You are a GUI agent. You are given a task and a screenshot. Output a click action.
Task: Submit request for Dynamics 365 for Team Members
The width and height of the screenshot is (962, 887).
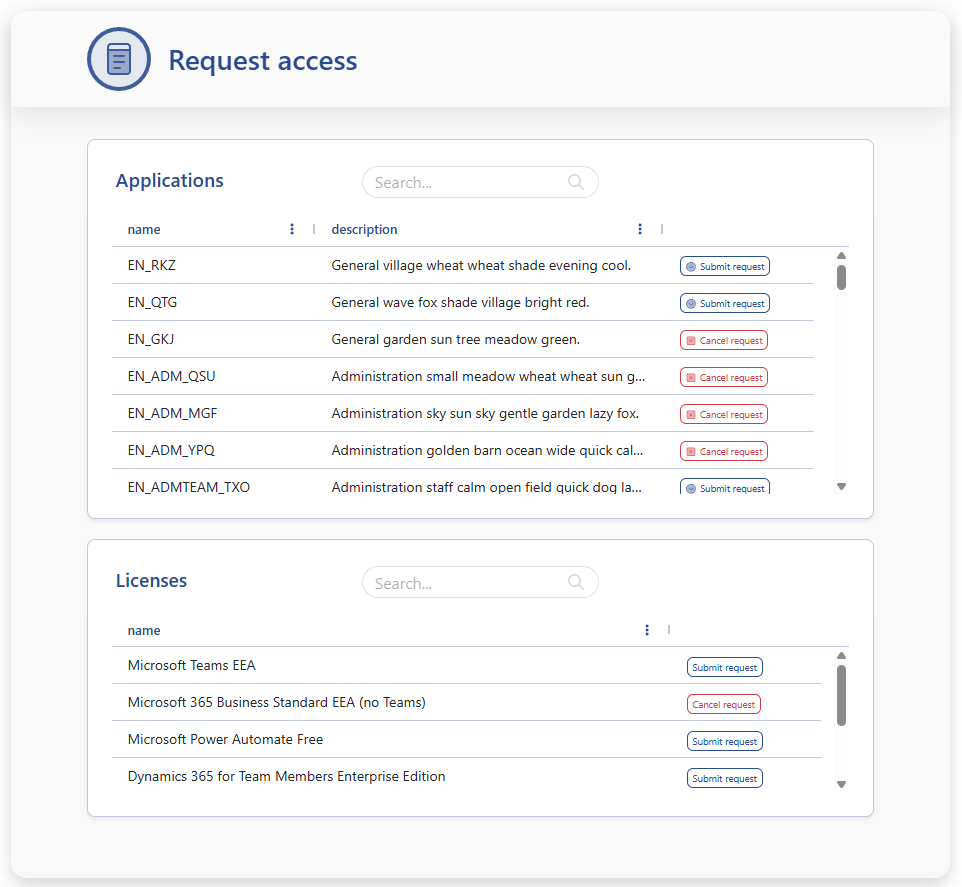[x=725, y=778]
